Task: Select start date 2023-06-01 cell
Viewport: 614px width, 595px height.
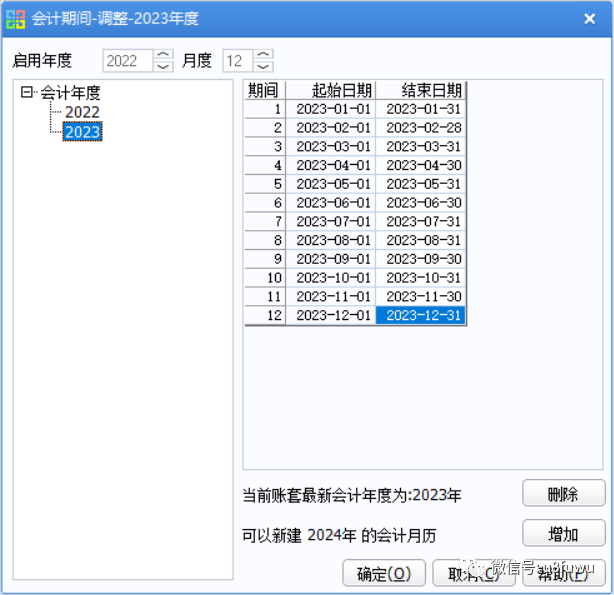Action: [331, 203]
